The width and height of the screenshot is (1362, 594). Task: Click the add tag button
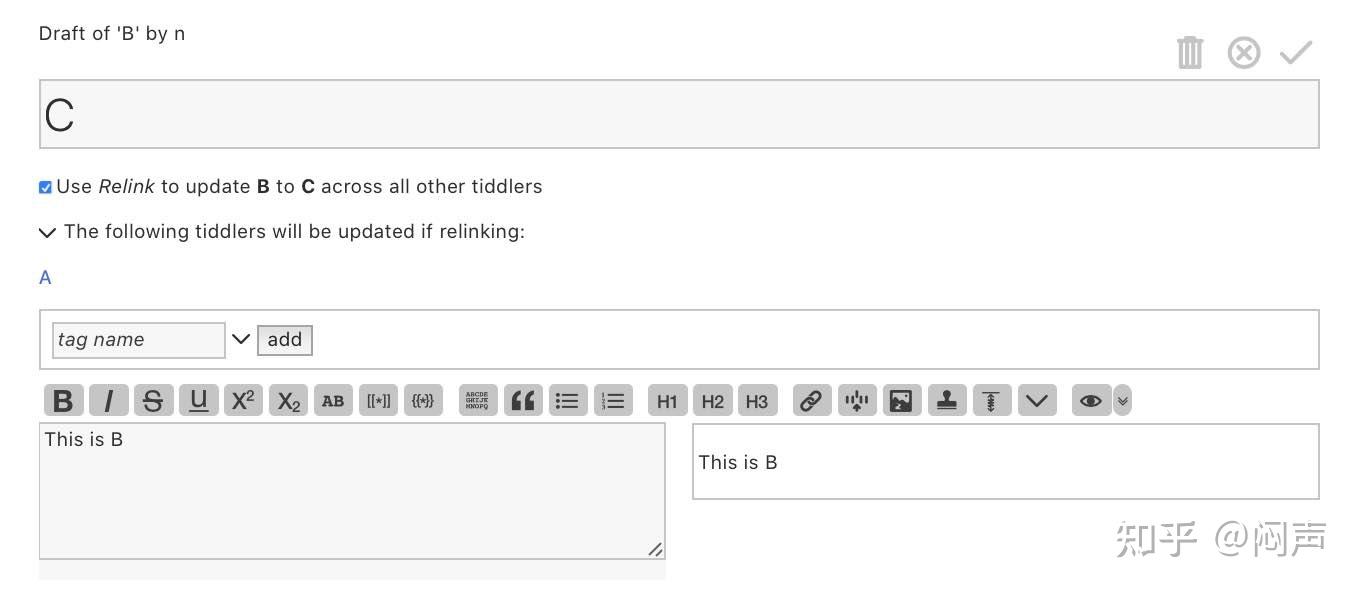pos(285,340)
